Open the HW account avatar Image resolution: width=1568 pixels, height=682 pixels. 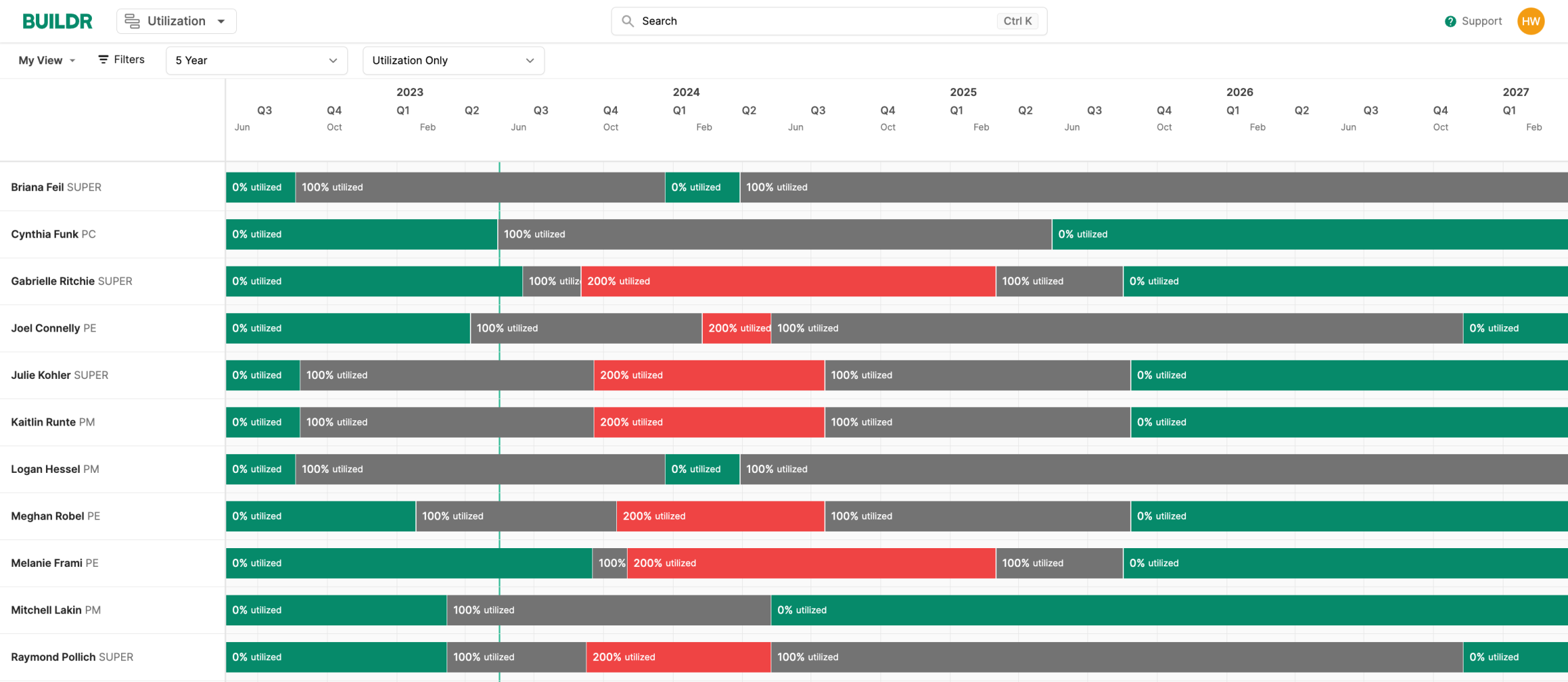(1531, 21)
